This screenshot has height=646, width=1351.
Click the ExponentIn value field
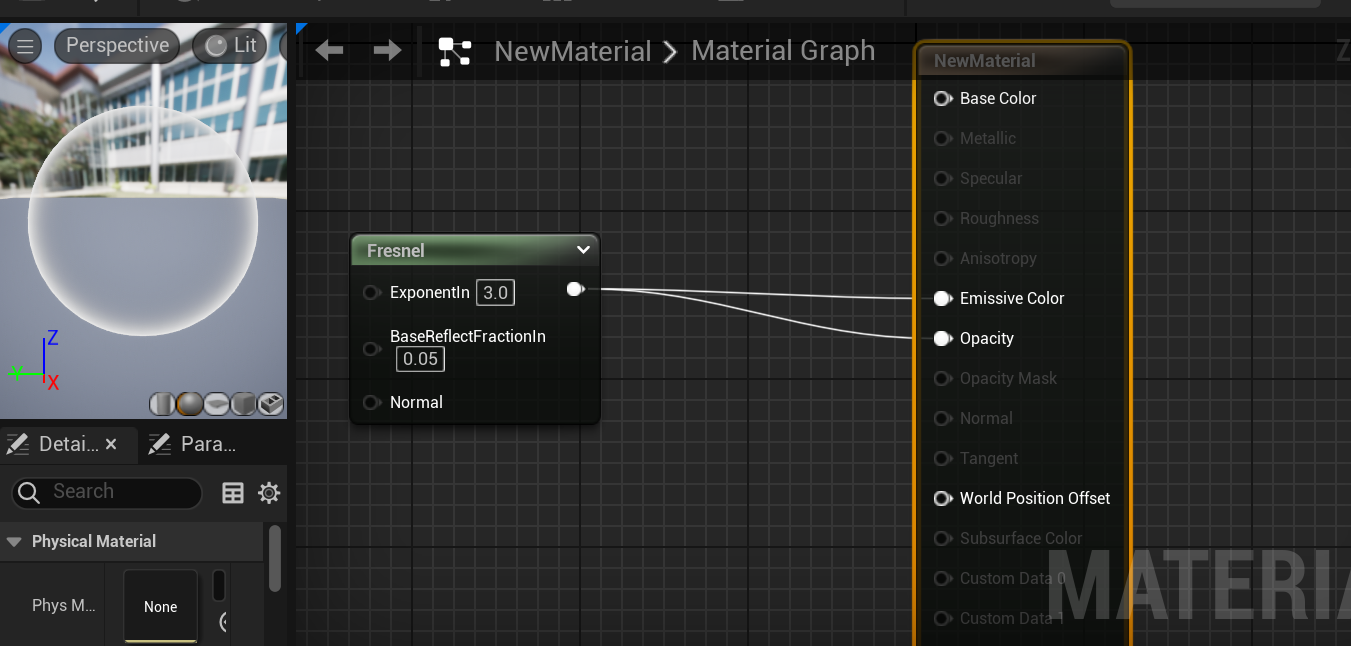495,293
